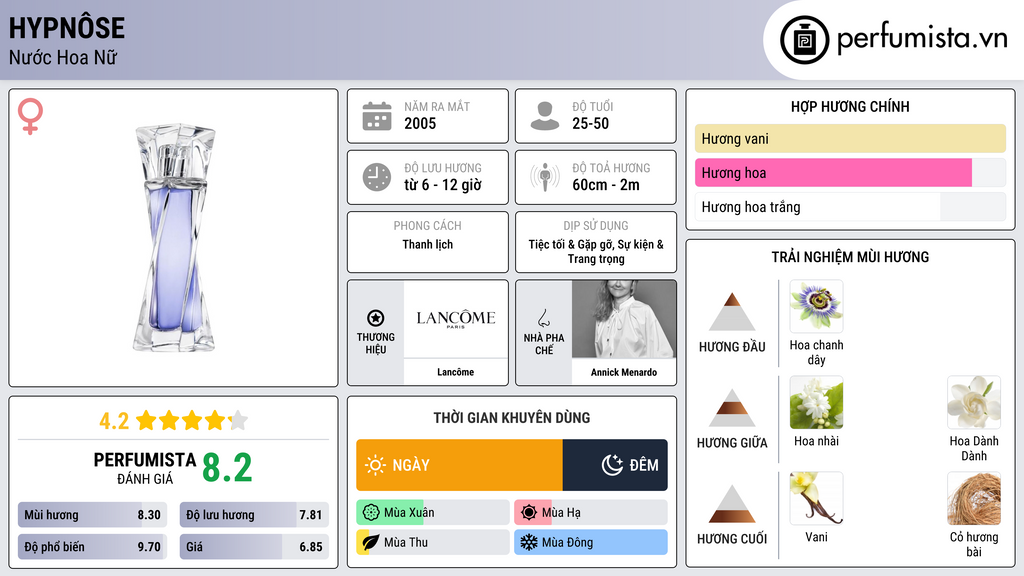Click the Mùa Xuân season chip
Viewport: 1024px width, 576px height.
[x=432, y=513]
